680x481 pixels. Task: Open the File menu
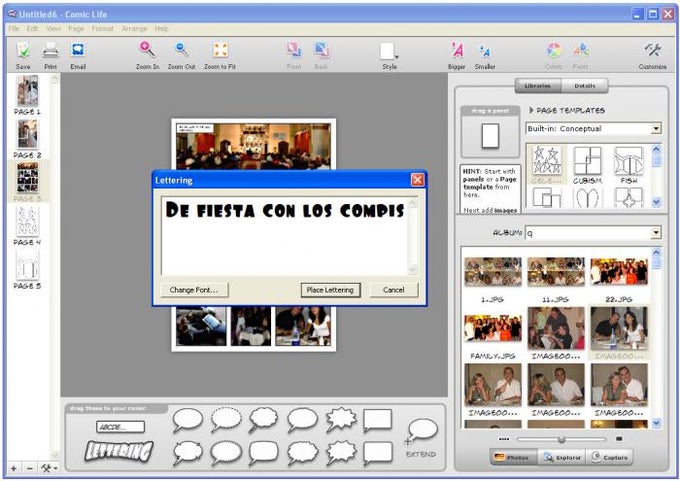14,29
